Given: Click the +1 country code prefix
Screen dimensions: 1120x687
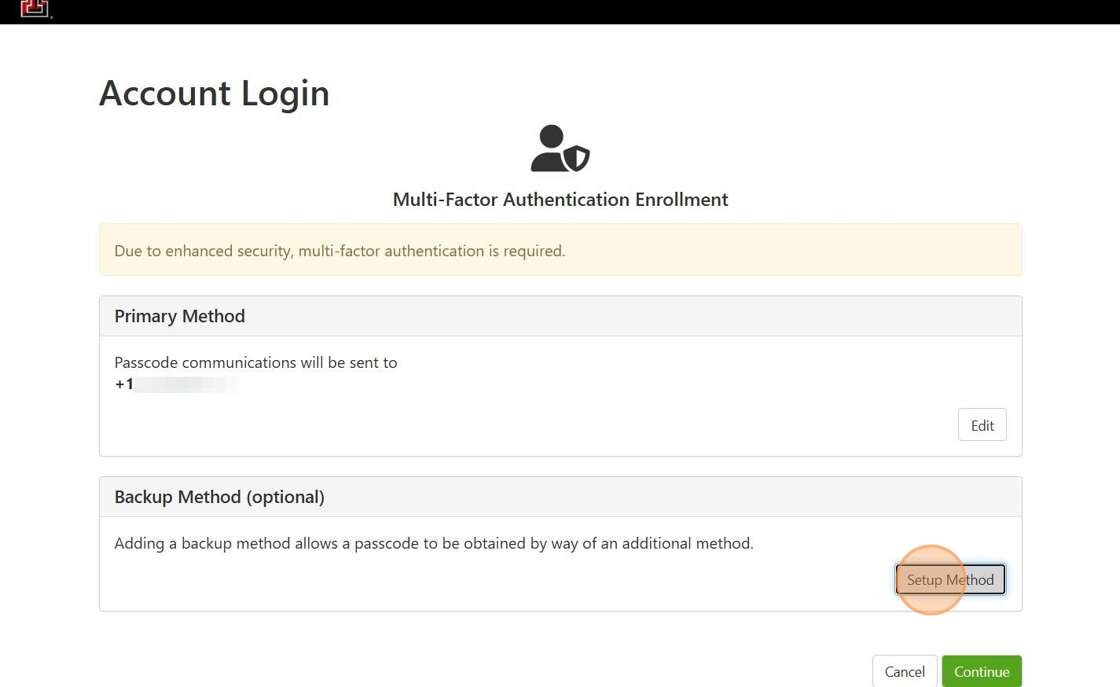Looking at the screenshot, I should coord(124,385).
